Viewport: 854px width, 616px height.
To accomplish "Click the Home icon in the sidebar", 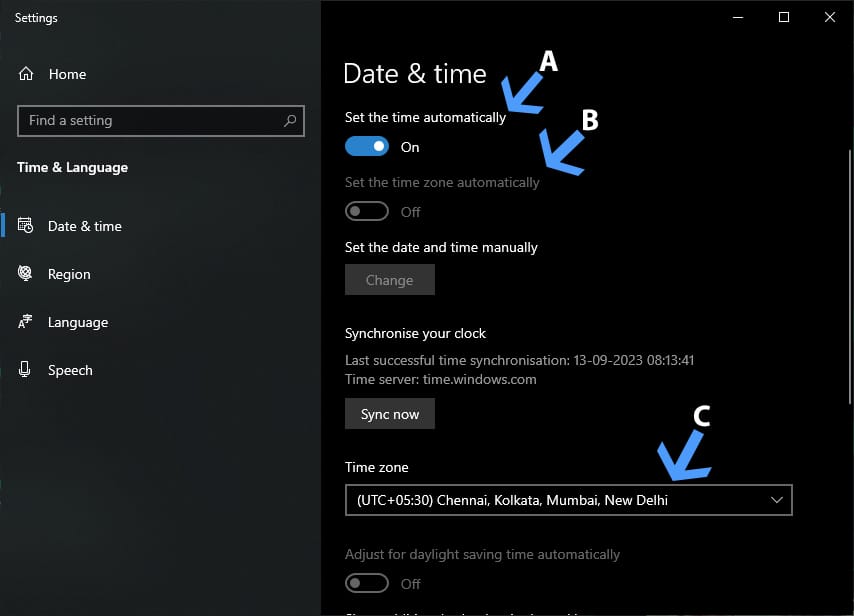I will click(x=28, y=74).
